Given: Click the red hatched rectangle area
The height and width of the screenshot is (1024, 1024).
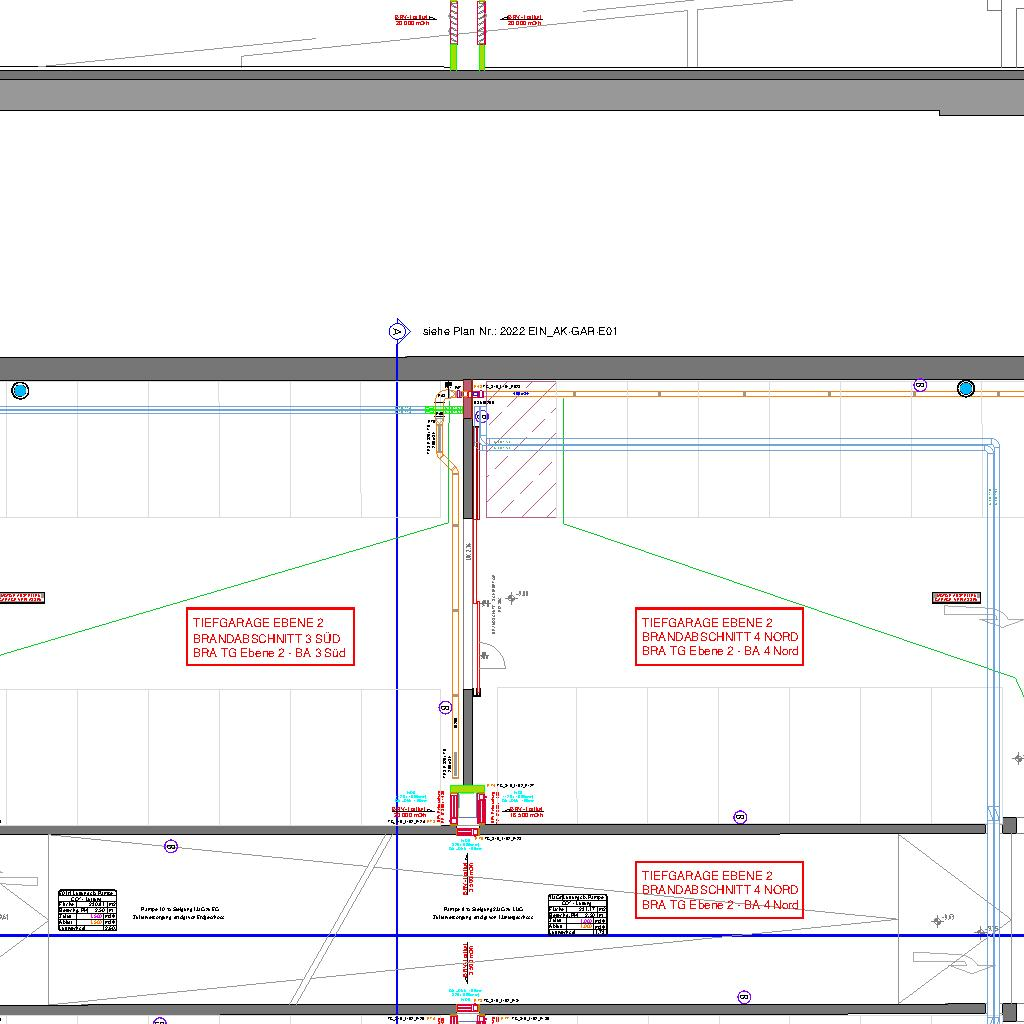Looking at the screenshot, I should point(521,464).
